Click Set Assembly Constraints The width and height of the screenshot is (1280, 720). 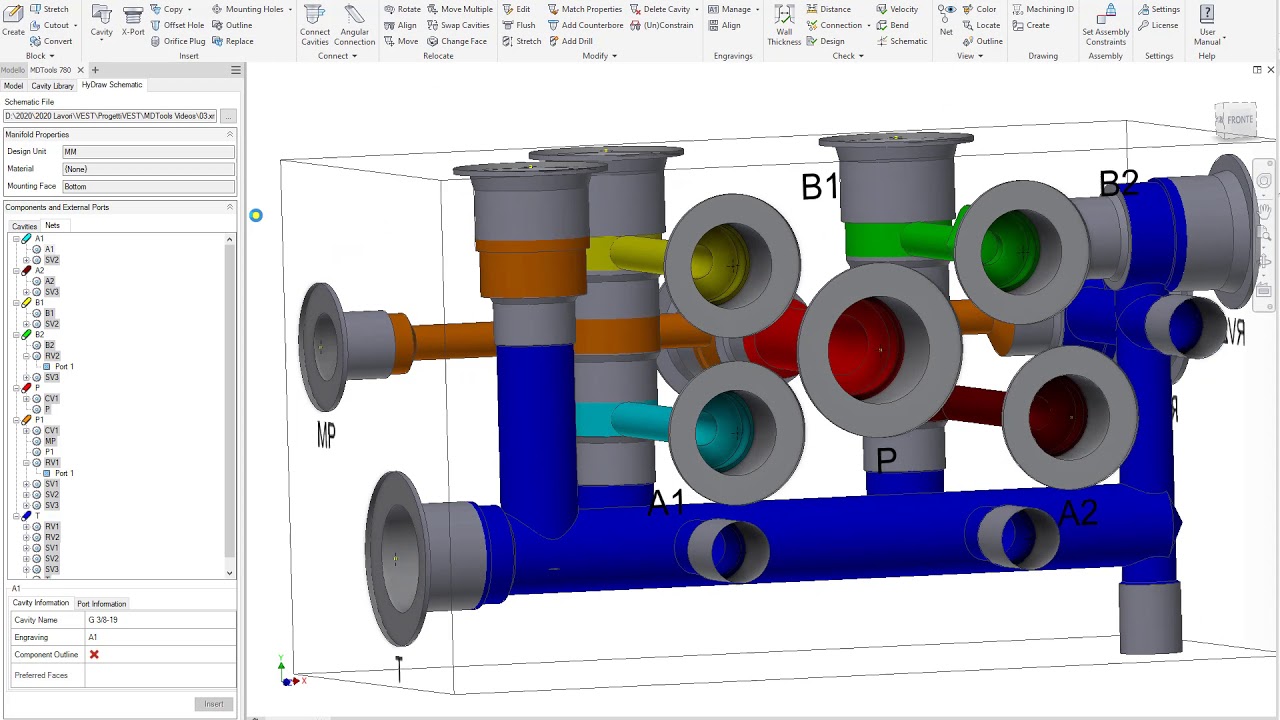pos(1105,26)
